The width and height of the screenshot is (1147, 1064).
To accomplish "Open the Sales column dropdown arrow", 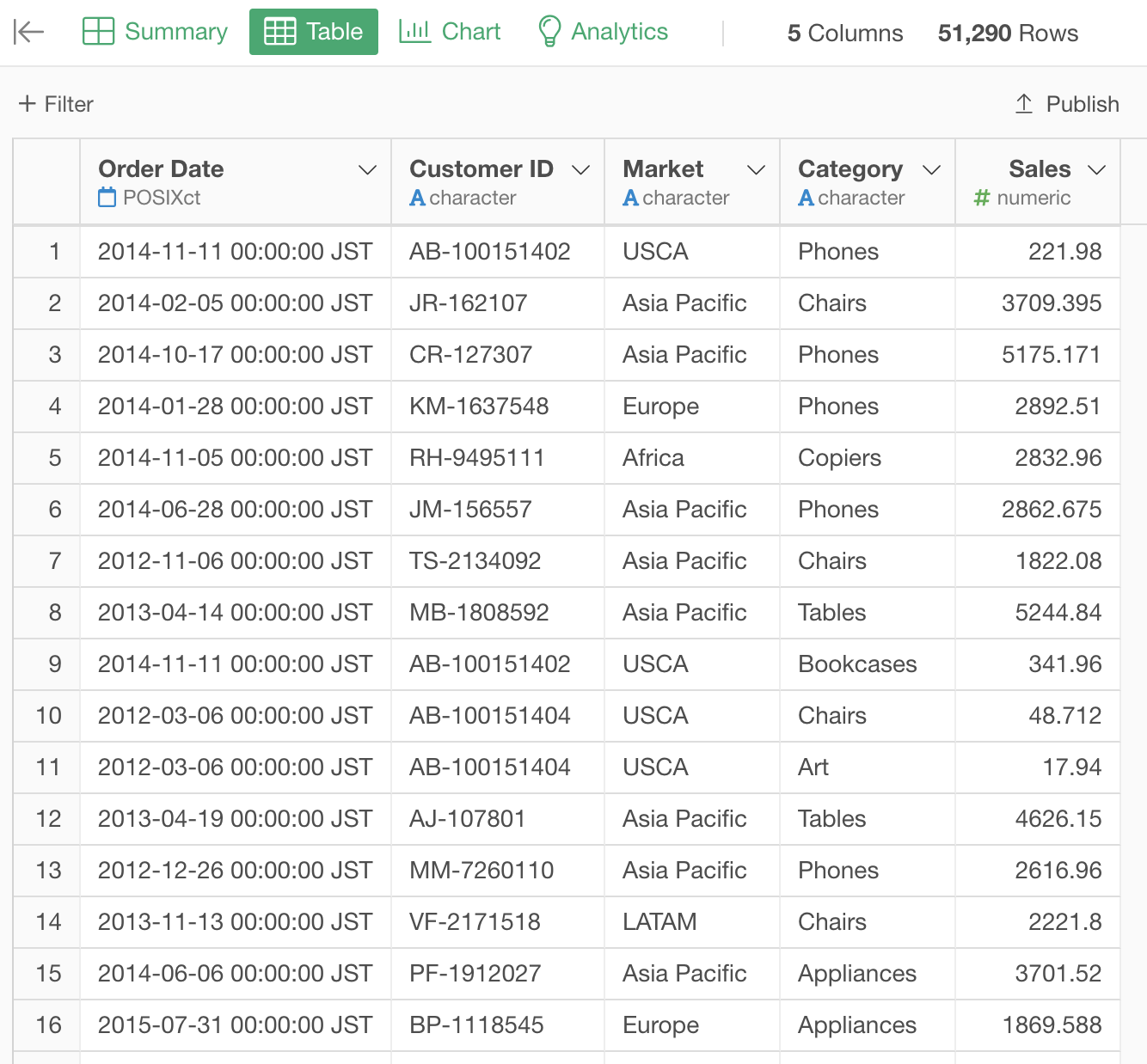I will pyautogui.click(x=1096, y=170).
